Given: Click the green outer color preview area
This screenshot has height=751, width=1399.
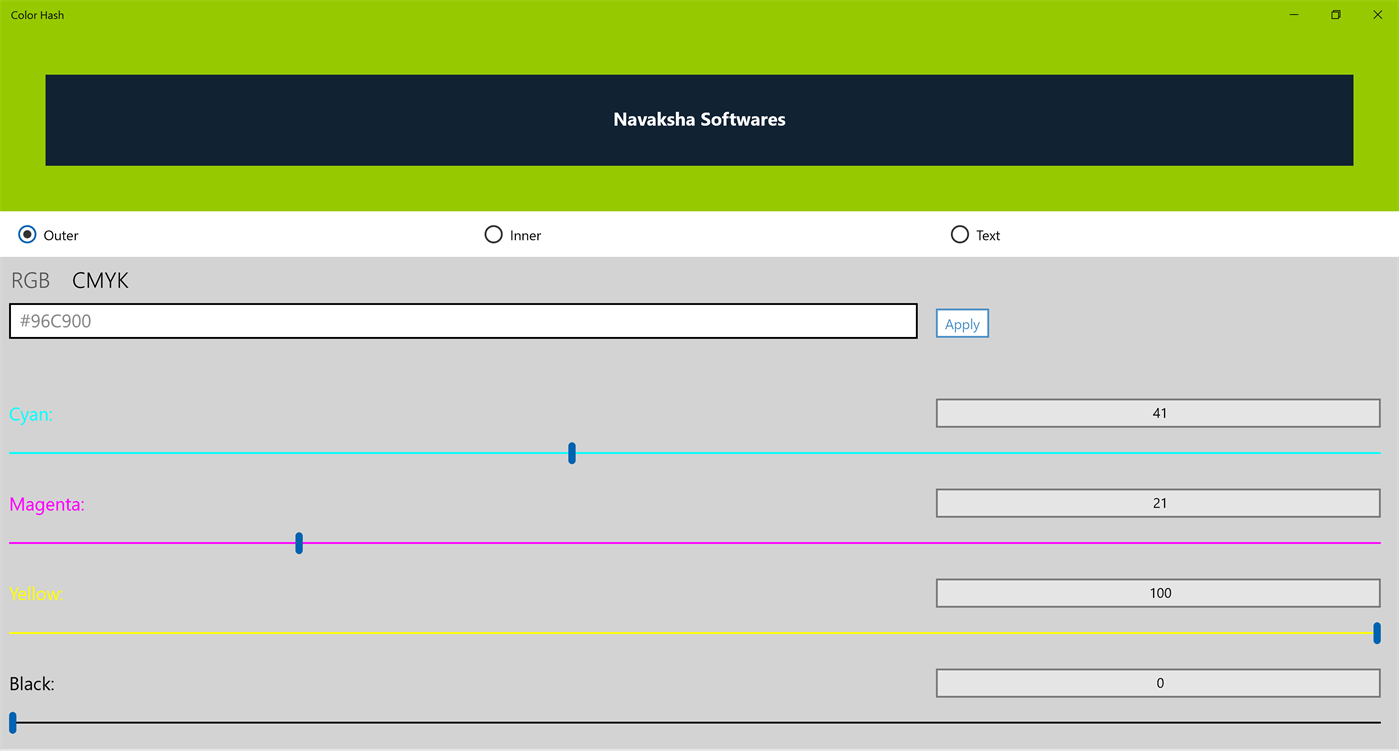Looking at the screenshot, I should [x=700, y=190].
